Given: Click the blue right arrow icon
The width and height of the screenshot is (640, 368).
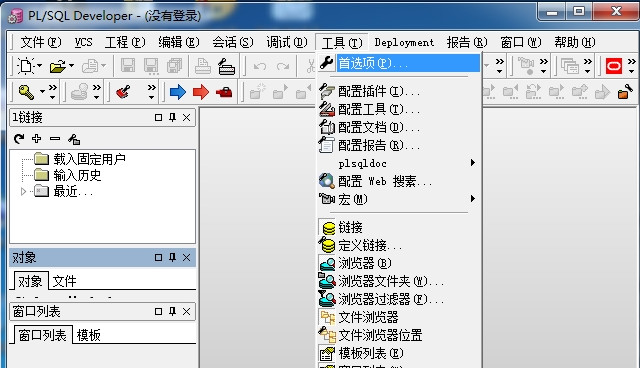Looking at the screenshot, I should tap(178, 92).
